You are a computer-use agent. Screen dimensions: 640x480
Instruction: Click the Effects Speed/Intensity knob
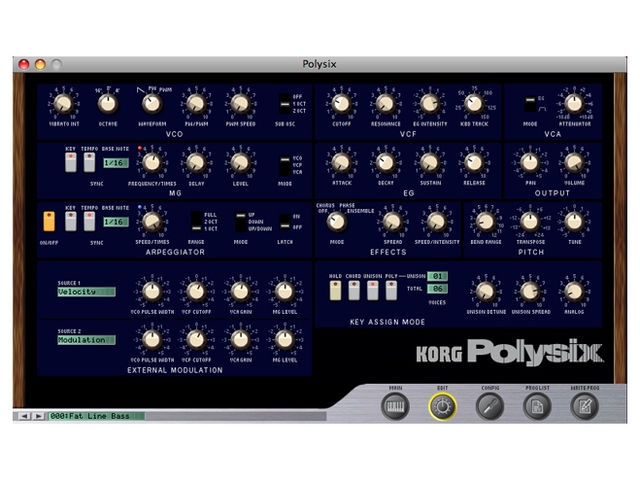(x=436, y=222)
